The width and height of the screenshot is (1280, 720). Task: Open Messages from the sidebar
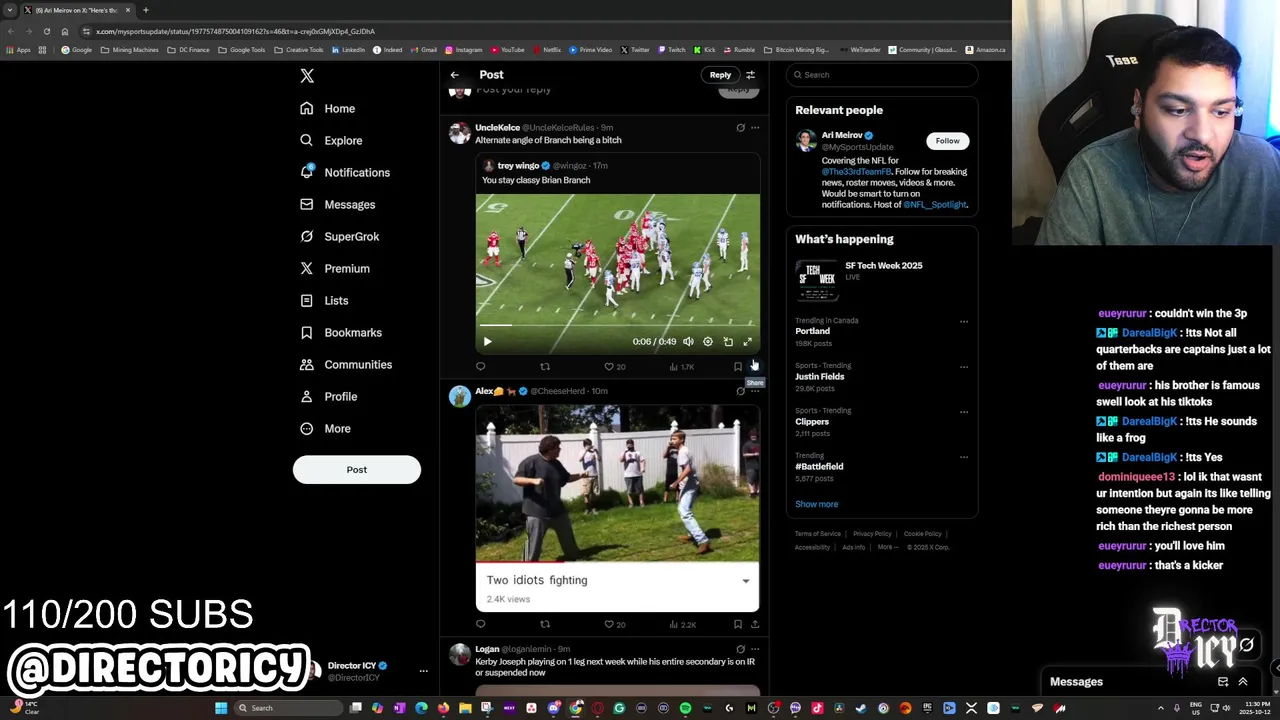[x=338, y=204]
